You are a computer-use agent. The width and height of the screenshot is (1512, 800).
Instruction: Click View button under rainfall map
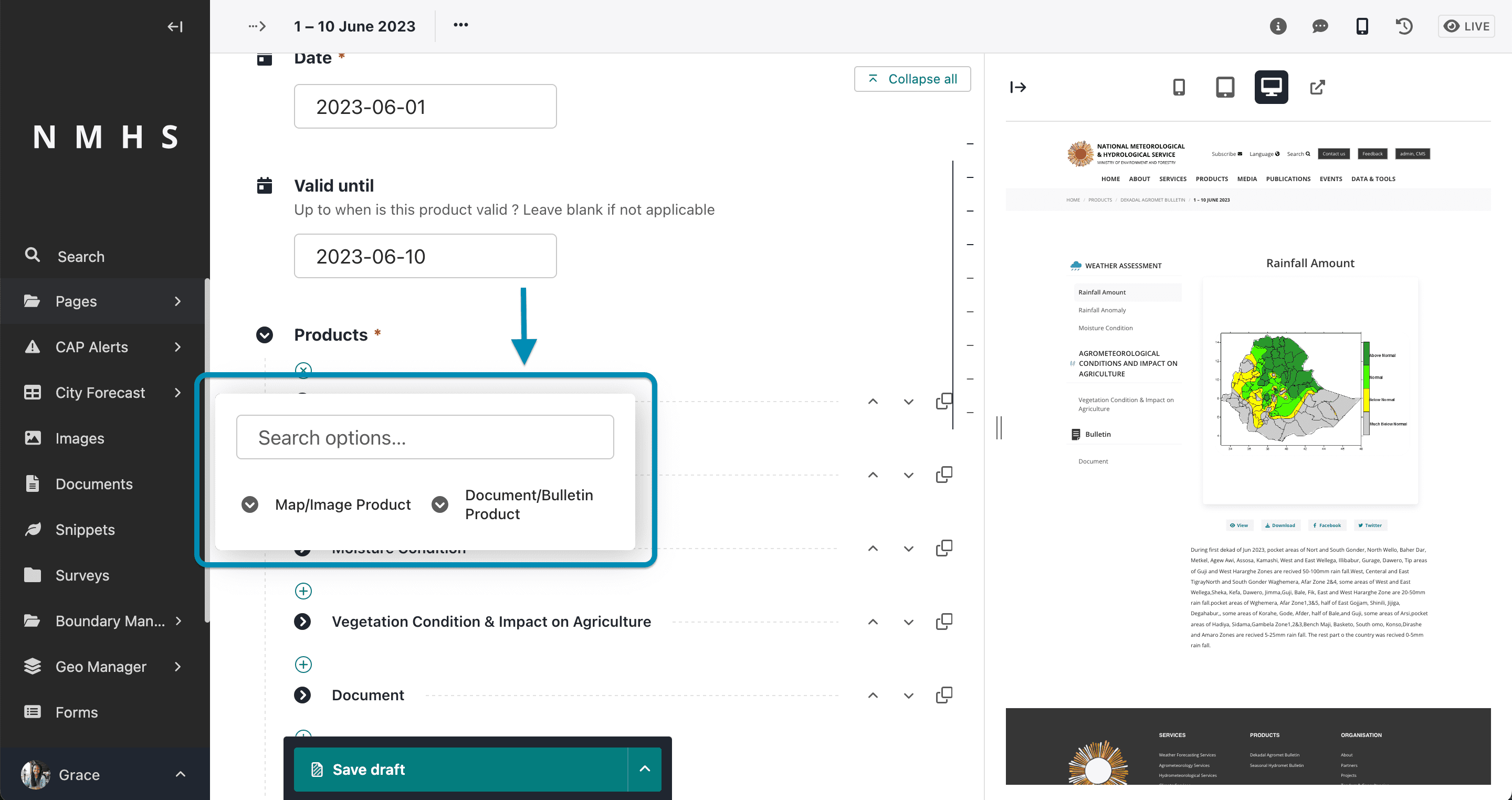[1239, 525]
